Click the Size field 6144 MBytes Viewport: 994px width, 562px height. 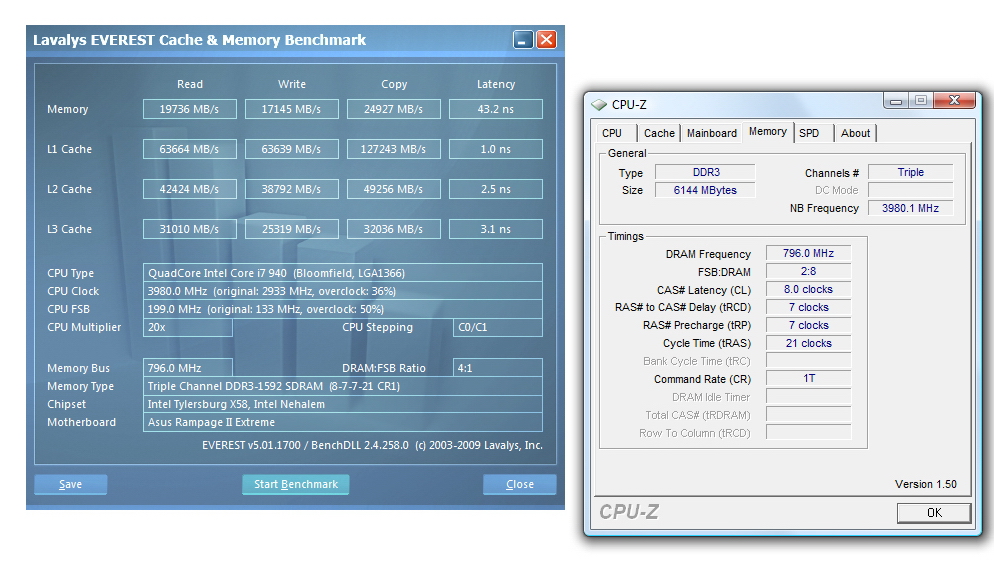(x=705, y=190)
